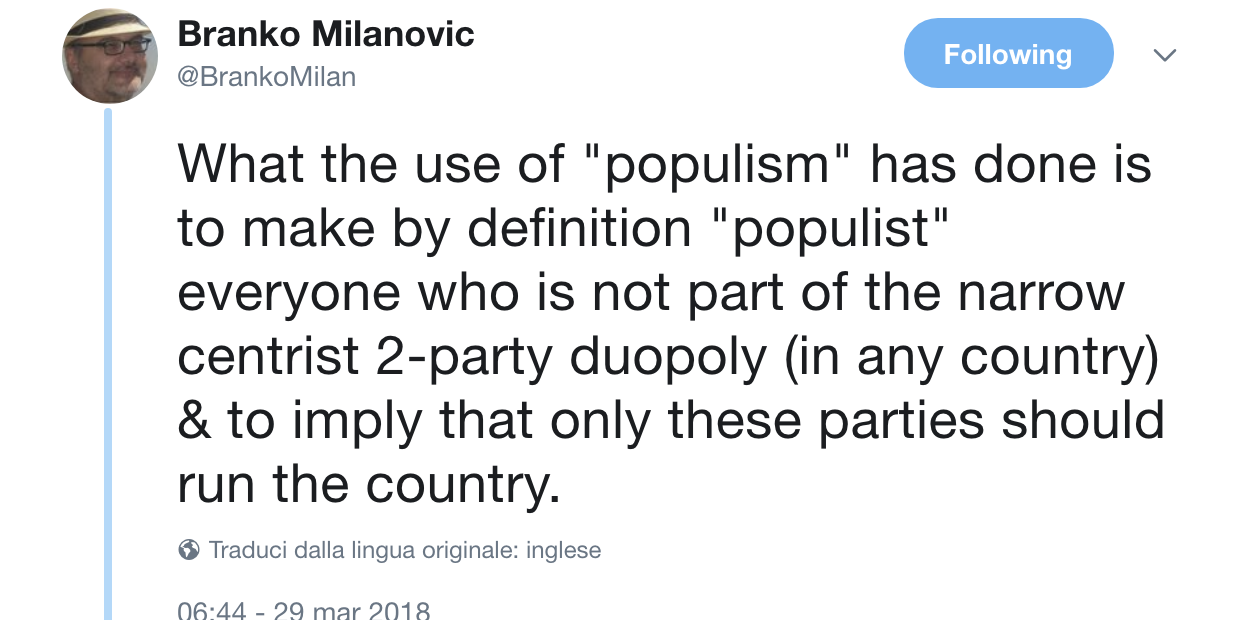Viewport: 1240px width, 620px height.
Task: Click the phrase "to make by definition"
Action: tap(434, 229)
